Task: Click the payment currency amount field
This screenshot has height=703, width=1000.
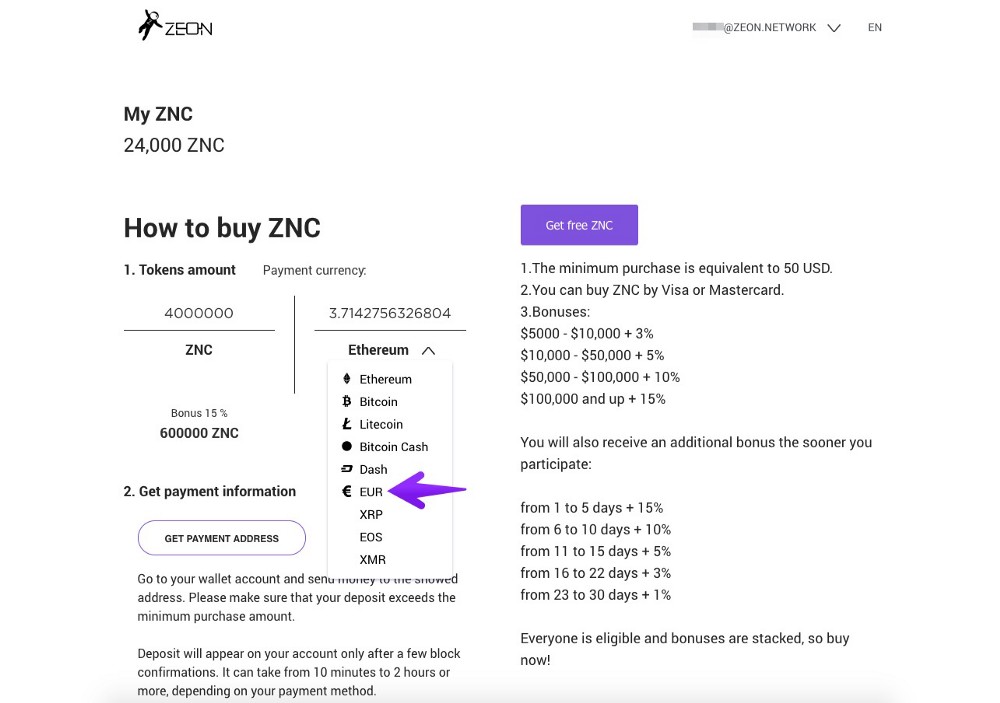Action: coord(390,313)
